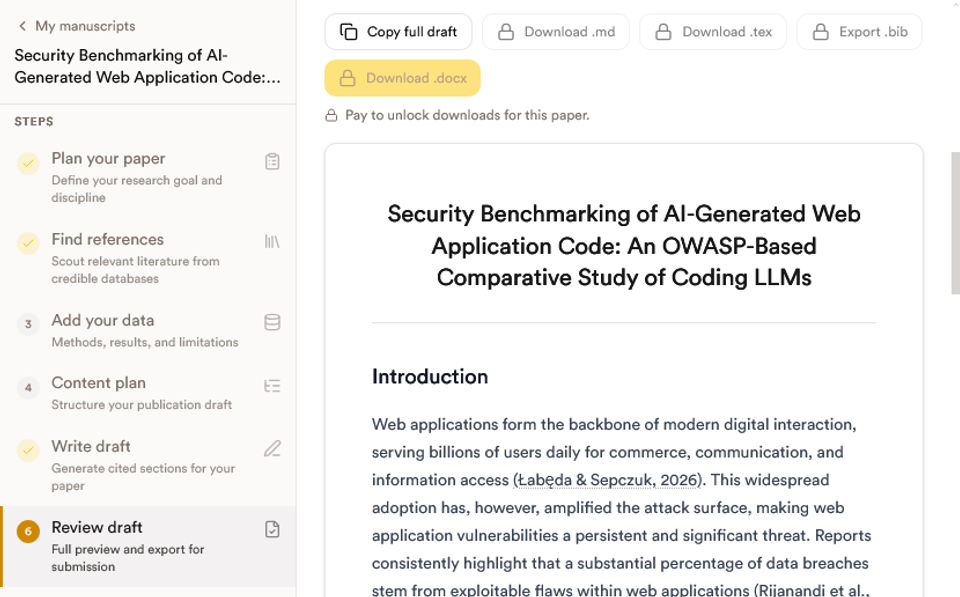The image size is (960, 597).
Task: Click the lock icon on Download .md
Action: [x=506, y=32]
